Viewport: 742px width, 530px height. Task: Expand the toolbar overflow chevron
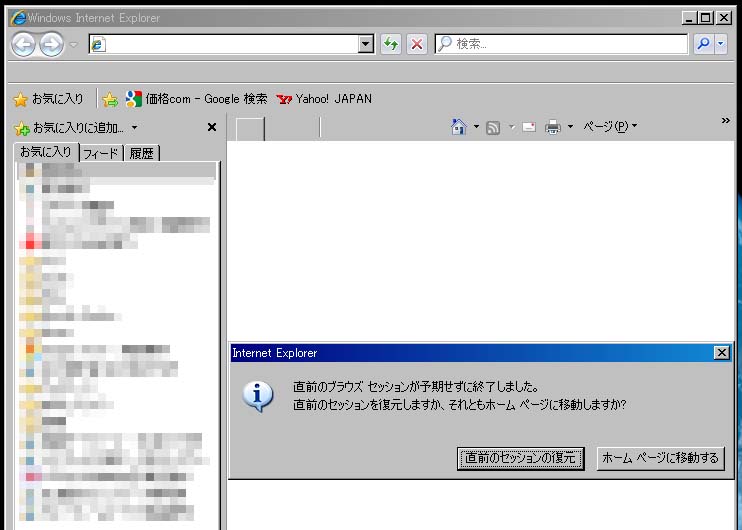point(725,121)
